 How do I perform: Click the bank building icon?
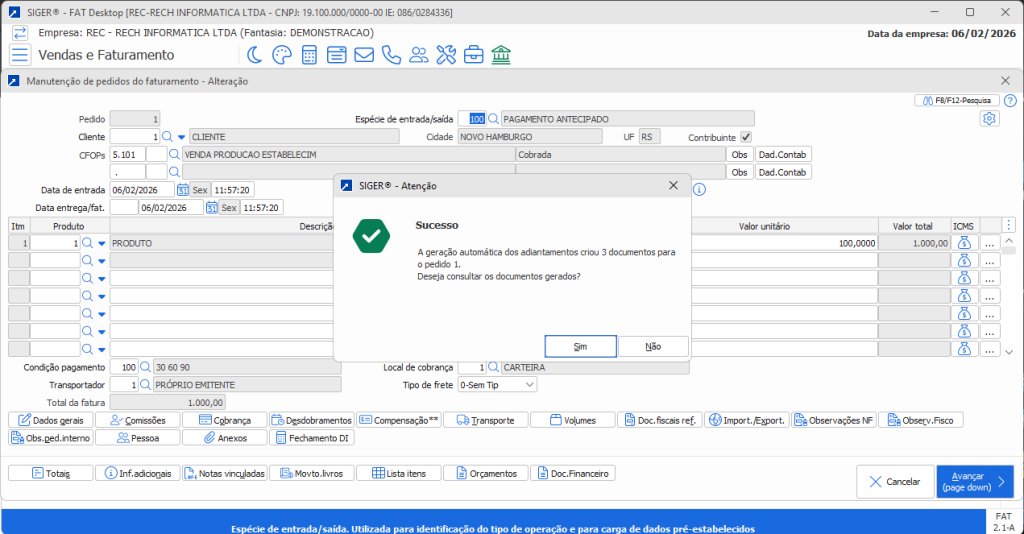(x=501, y=55)
